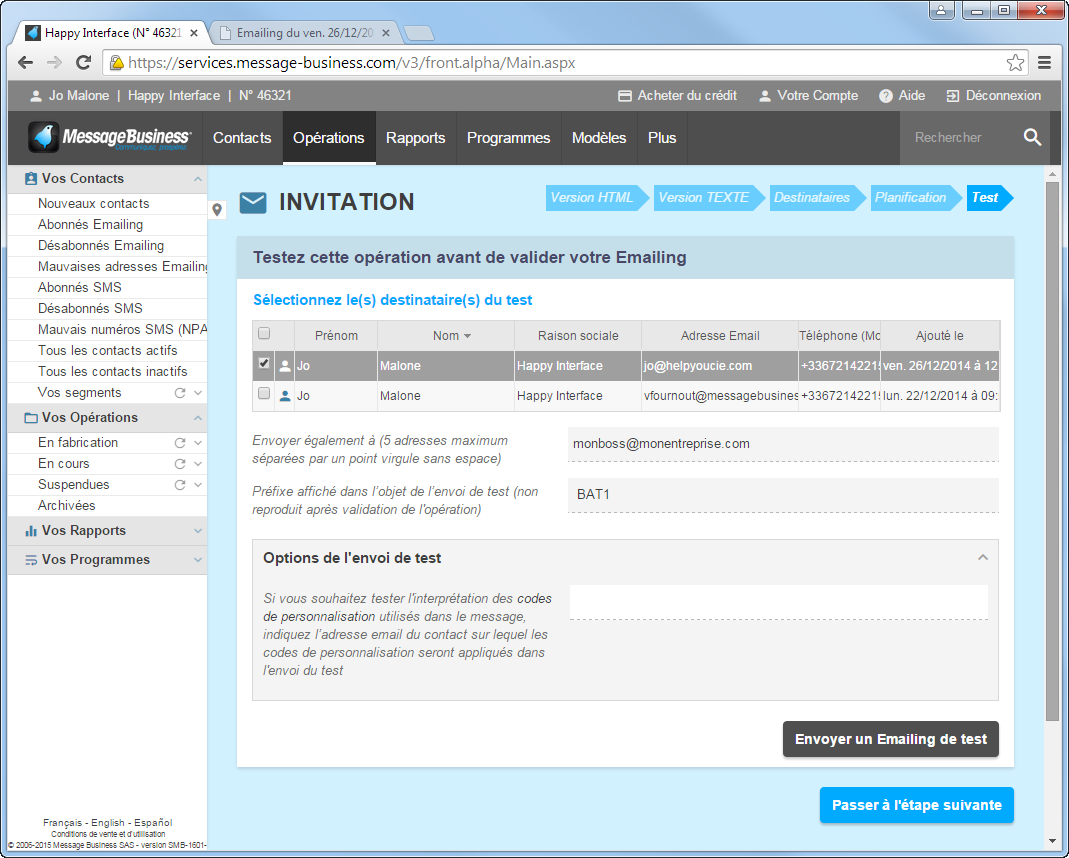Viewport: 1069px width, 858px height.
Task: Toggle the select-all header checkbox
Action: (x=264, y=334)
